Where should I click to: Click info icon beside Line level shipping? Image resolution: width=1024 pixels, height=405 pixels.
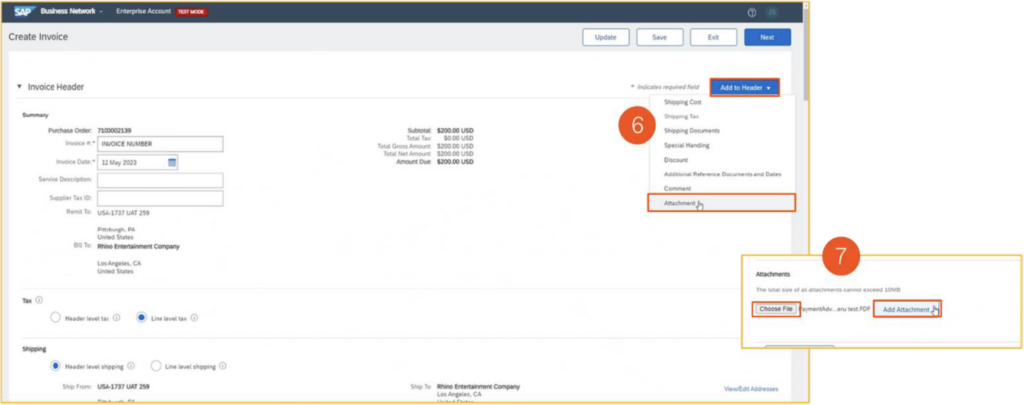click(223, 366)
